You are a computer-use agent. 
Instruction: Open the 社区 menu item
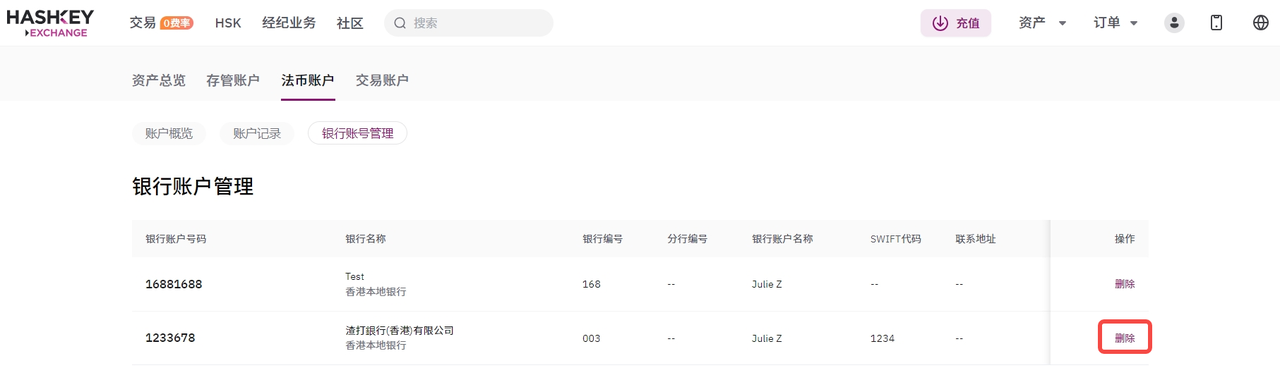(350, 23)
